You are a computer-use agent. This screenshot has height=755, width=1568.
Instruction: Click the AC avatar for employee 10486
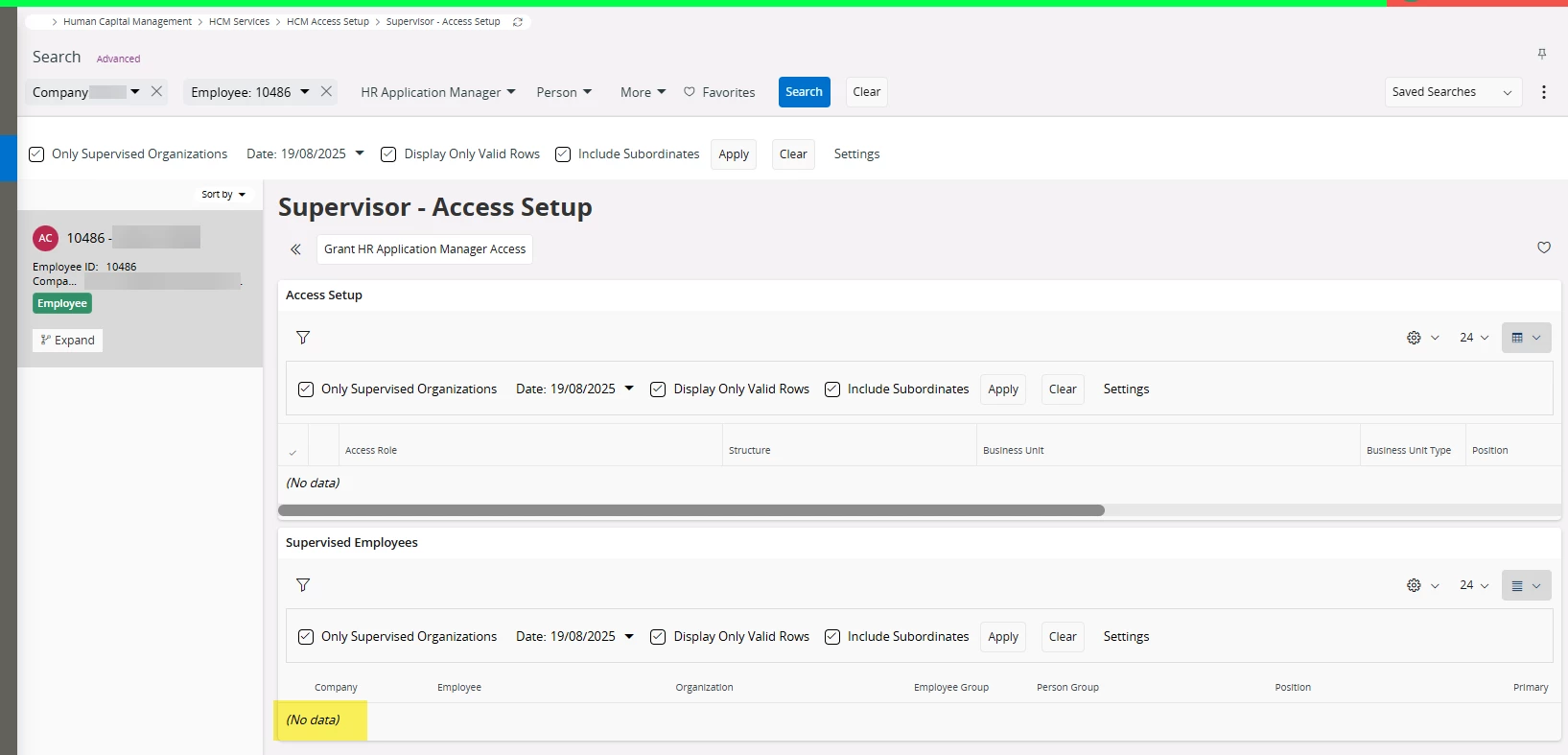click(x=46, y=238)
